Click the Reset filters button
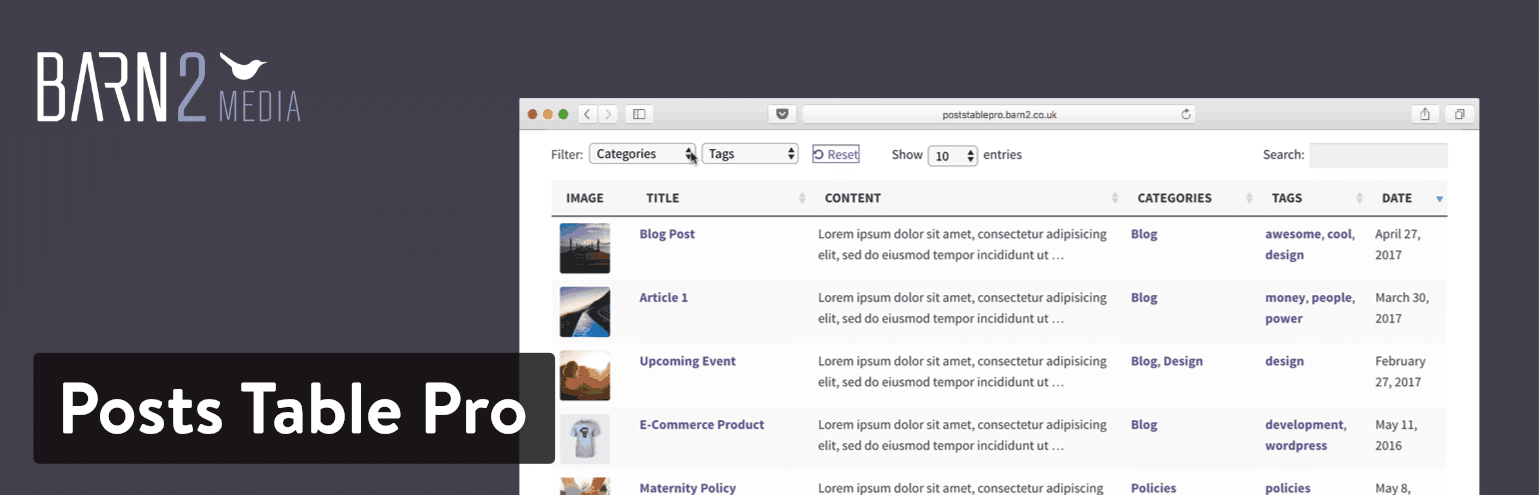Image resolution: width=1539 pixels, height=495 pixels. point(835,154)
